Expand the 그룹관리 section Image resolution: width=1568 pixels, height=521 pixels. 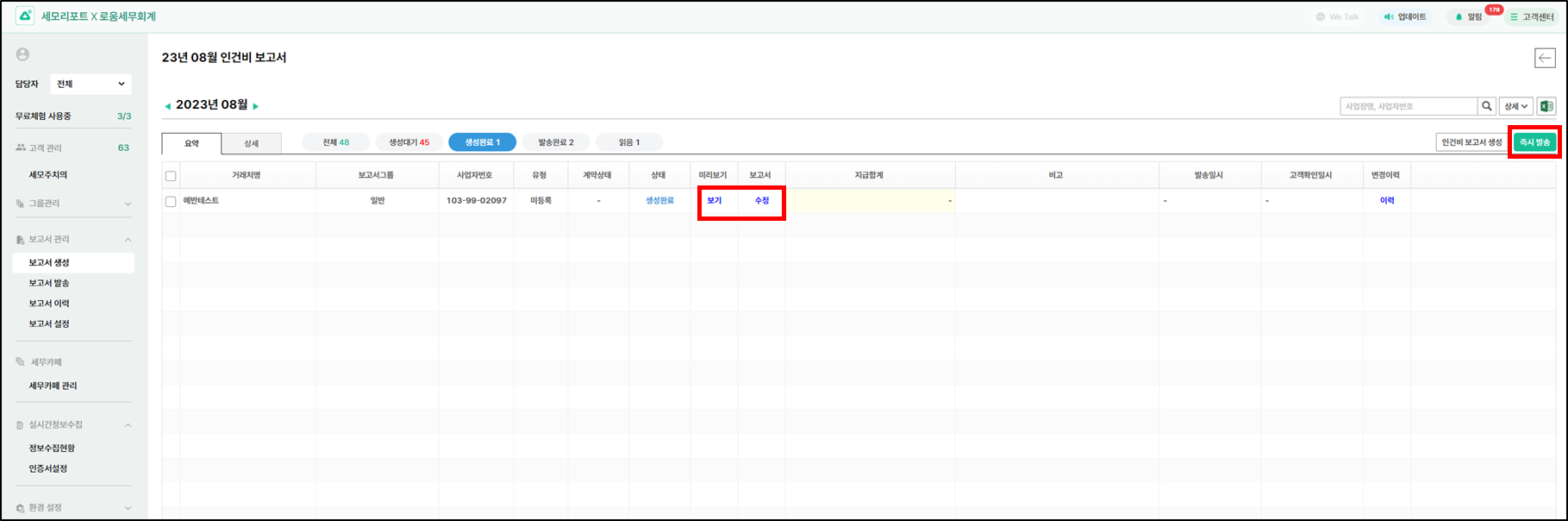[128, 204]
